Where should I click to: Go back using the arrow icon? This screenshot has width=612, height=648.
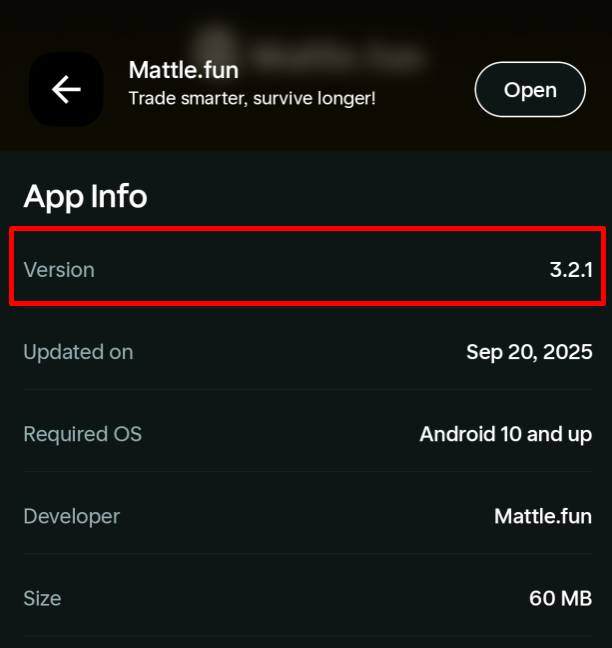coord(66,89)
